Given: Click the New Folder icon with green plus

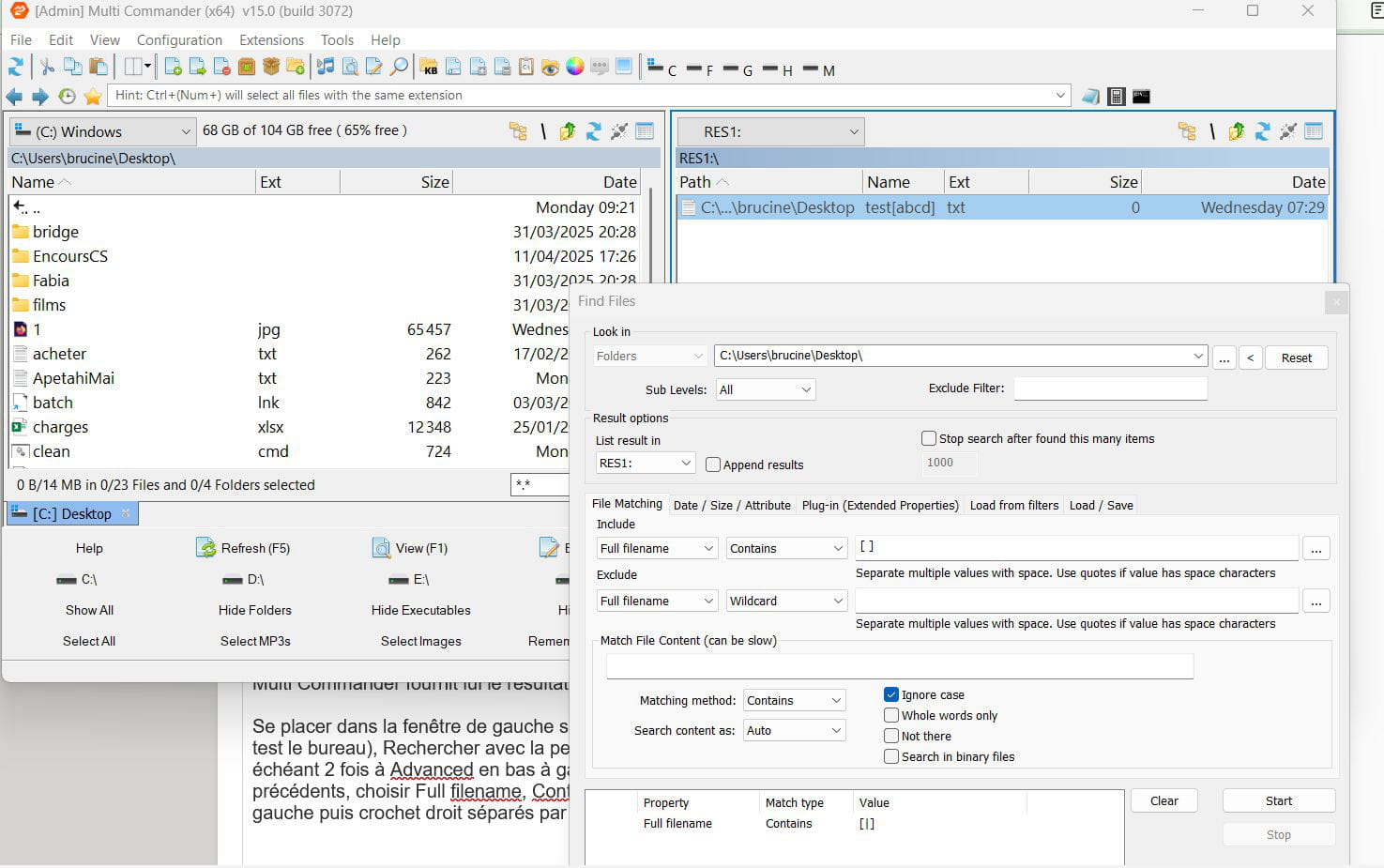Looking at the screenshot, I should point(296,67).
